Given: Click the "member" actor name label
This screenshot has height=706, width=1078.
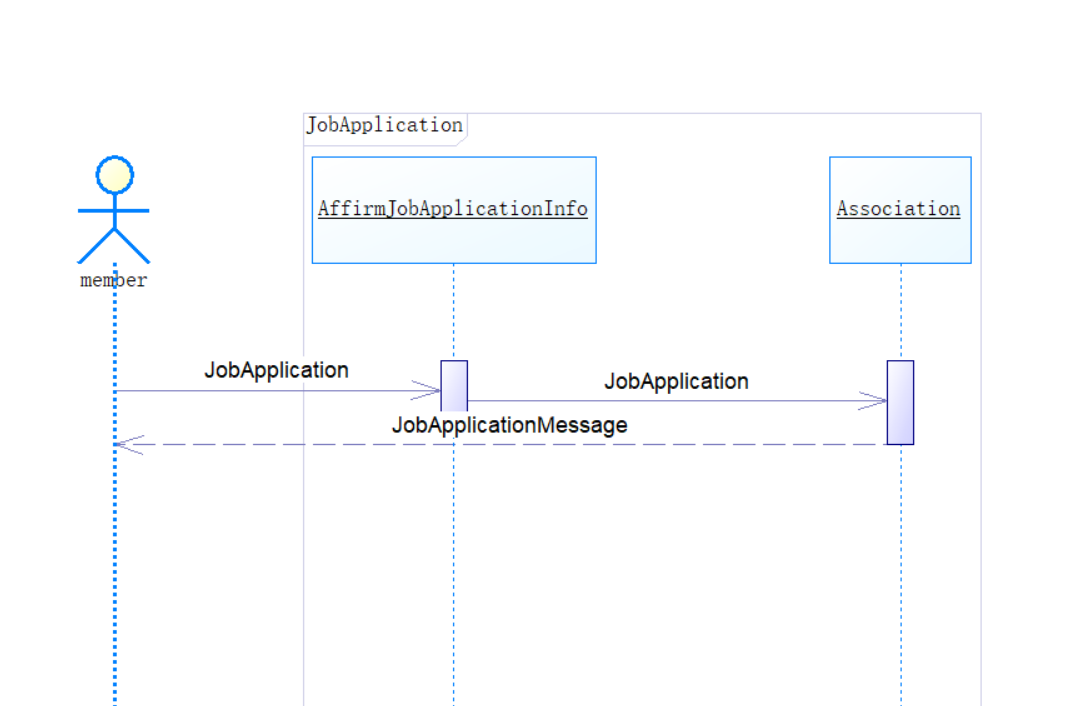Looking at the screenshot, I should 113,281.
